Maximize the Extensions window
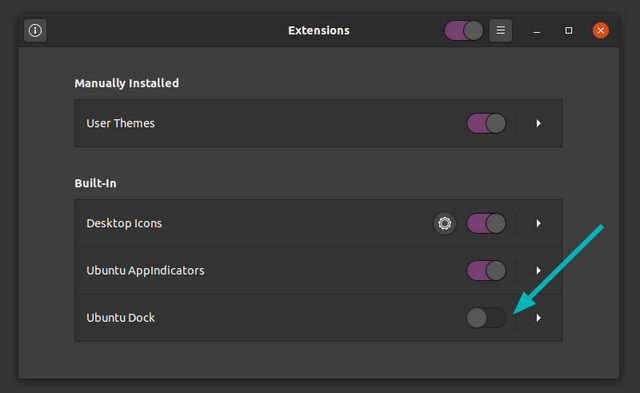Screen dimensions: 640x393 pos(568,31)
